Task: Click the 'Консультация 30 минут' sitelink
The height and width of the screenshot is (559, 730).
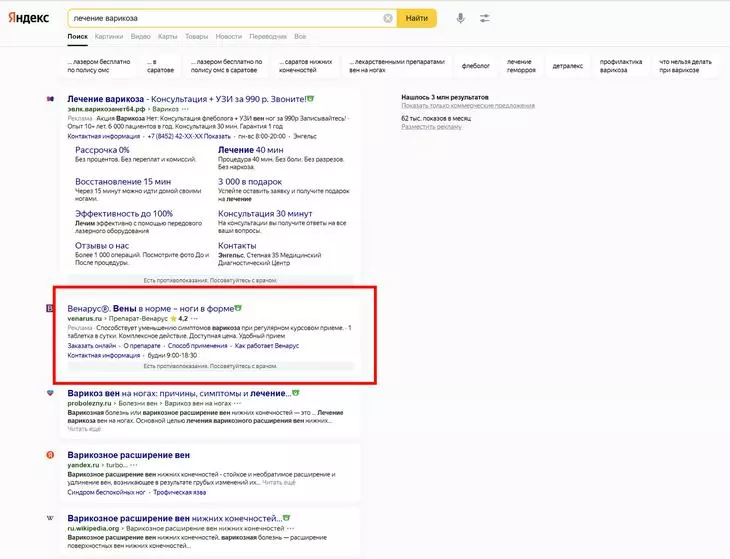Action: (265, 214)
